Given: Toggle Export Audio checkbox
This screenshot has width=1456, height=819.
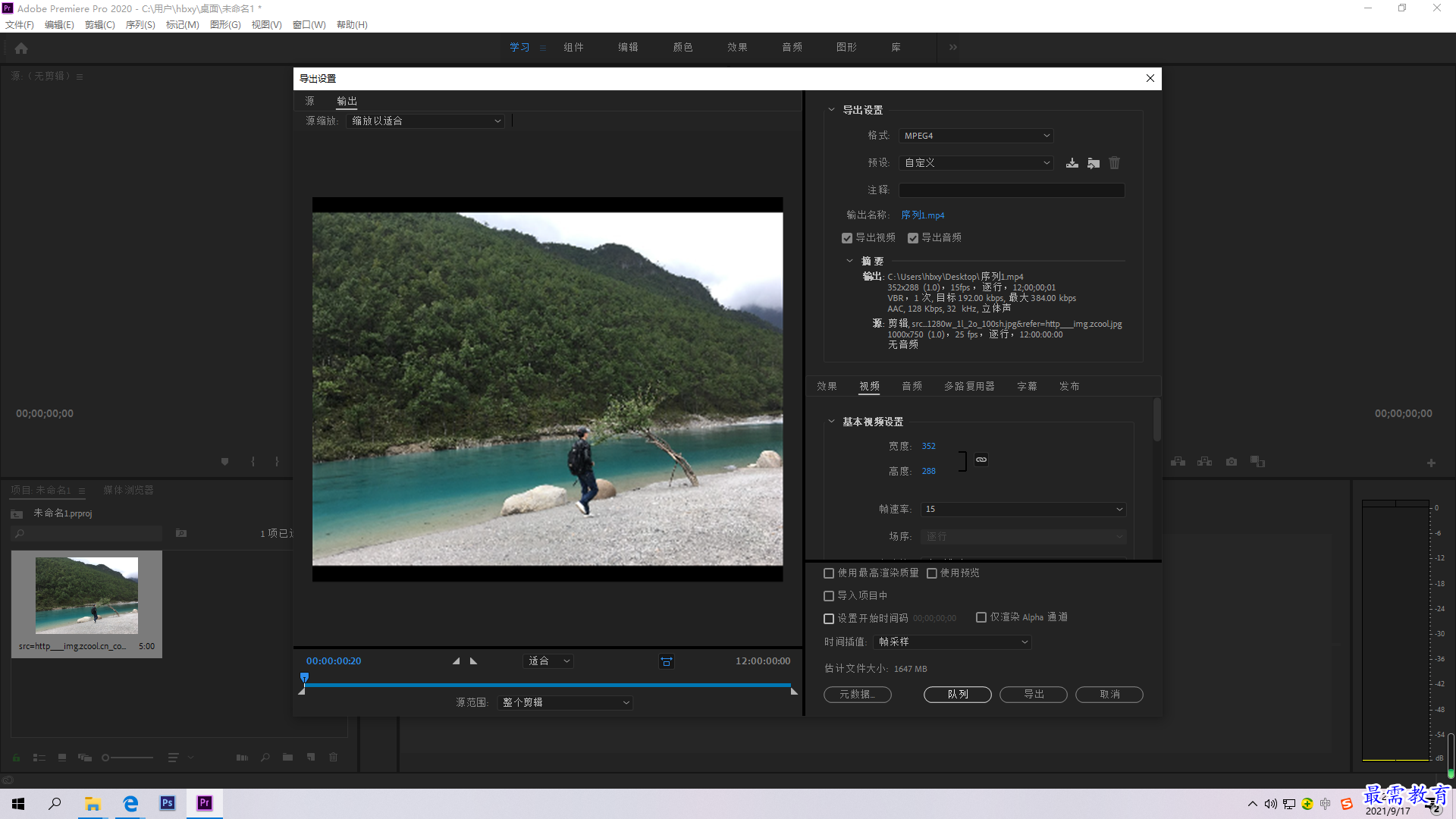Looking at the screenshot, I should click(913, 238).
